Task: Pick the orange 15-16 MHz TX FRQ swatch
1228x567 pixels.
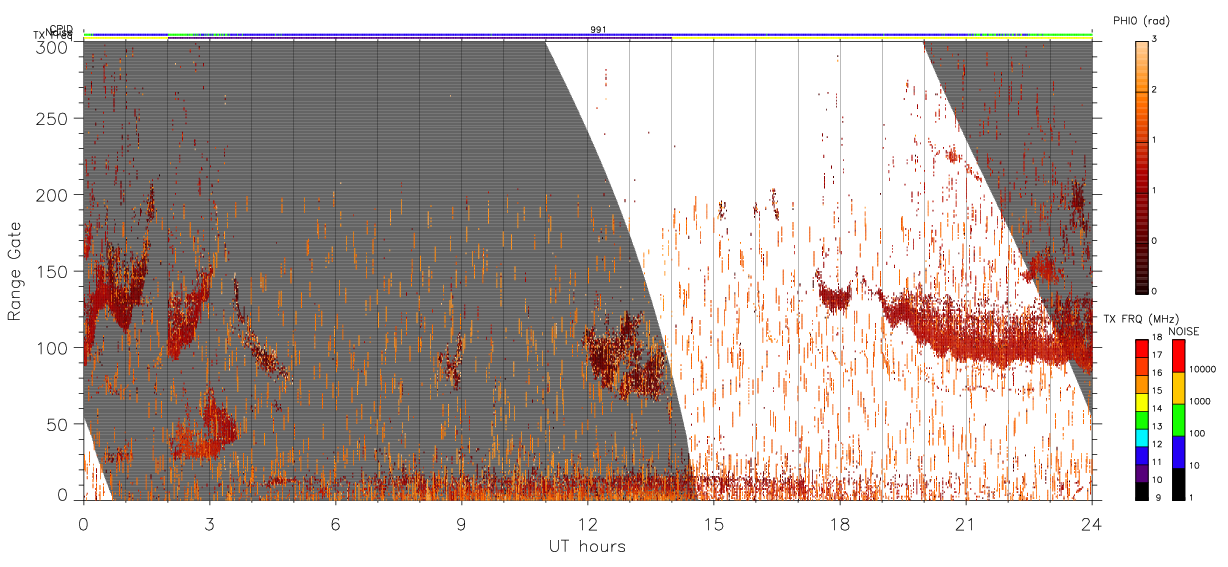Action: pyautogui.click(x=1142, y=384)
